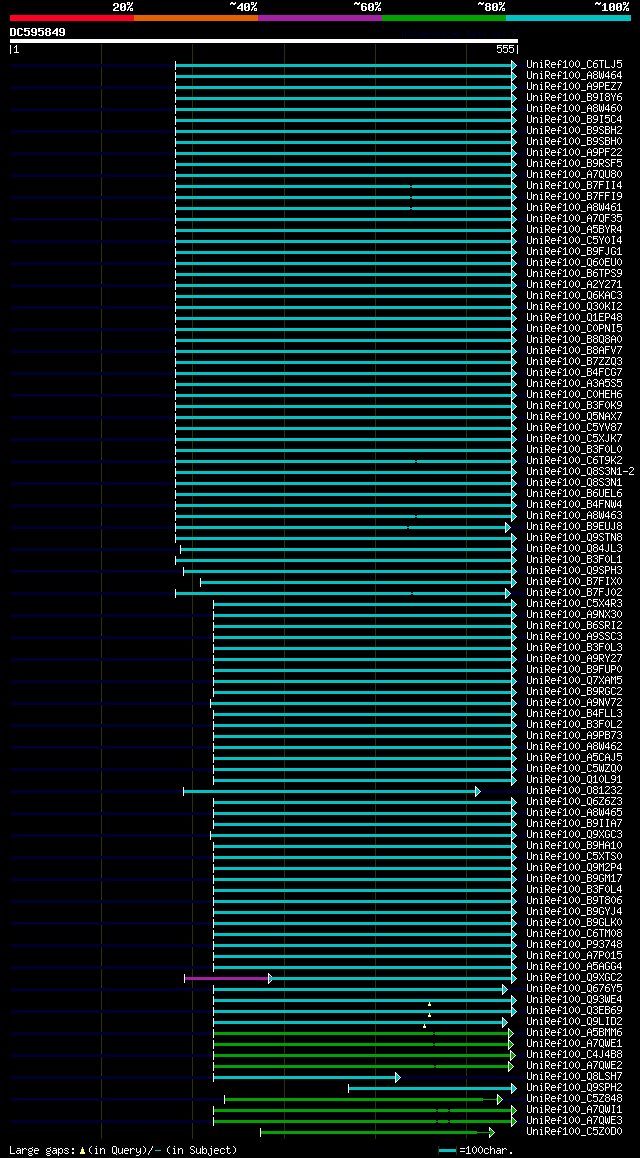This screenshot has width=640, height=1158.
Task: Click hit label UniRef100_Q6Z6Z3
Action: (574, 802)
